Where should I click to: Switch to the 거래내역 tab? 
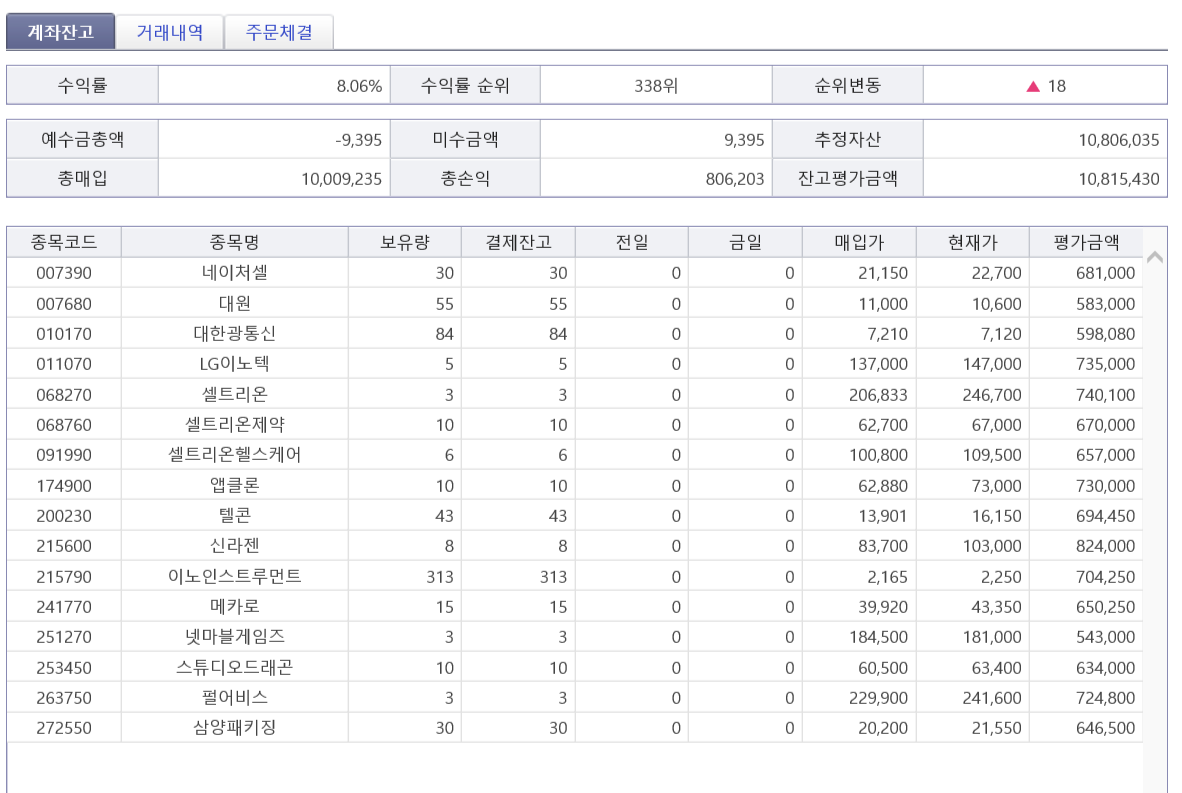pyautogui.click(x=169, y=32)
